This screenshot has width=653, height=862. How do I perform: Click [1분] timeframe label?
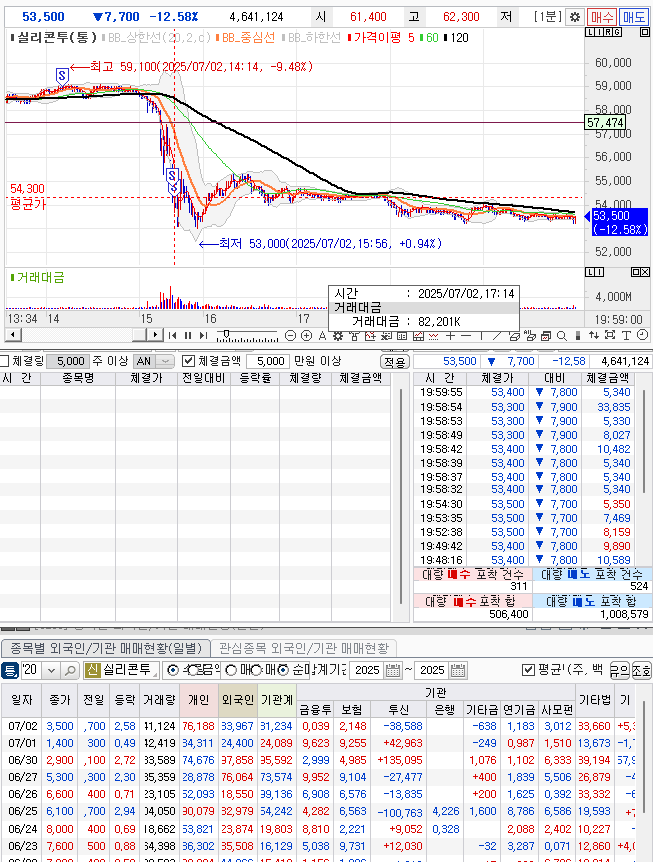click(547, 17)
